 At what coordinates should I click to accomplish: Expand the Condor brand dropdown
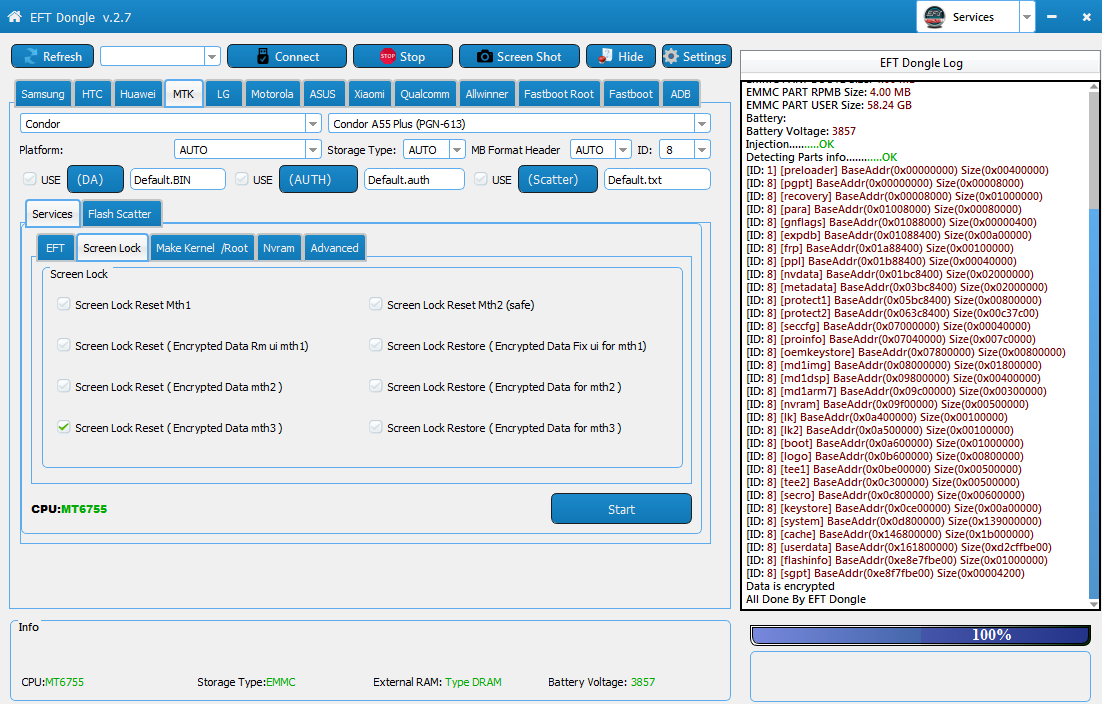coord(313,124)
